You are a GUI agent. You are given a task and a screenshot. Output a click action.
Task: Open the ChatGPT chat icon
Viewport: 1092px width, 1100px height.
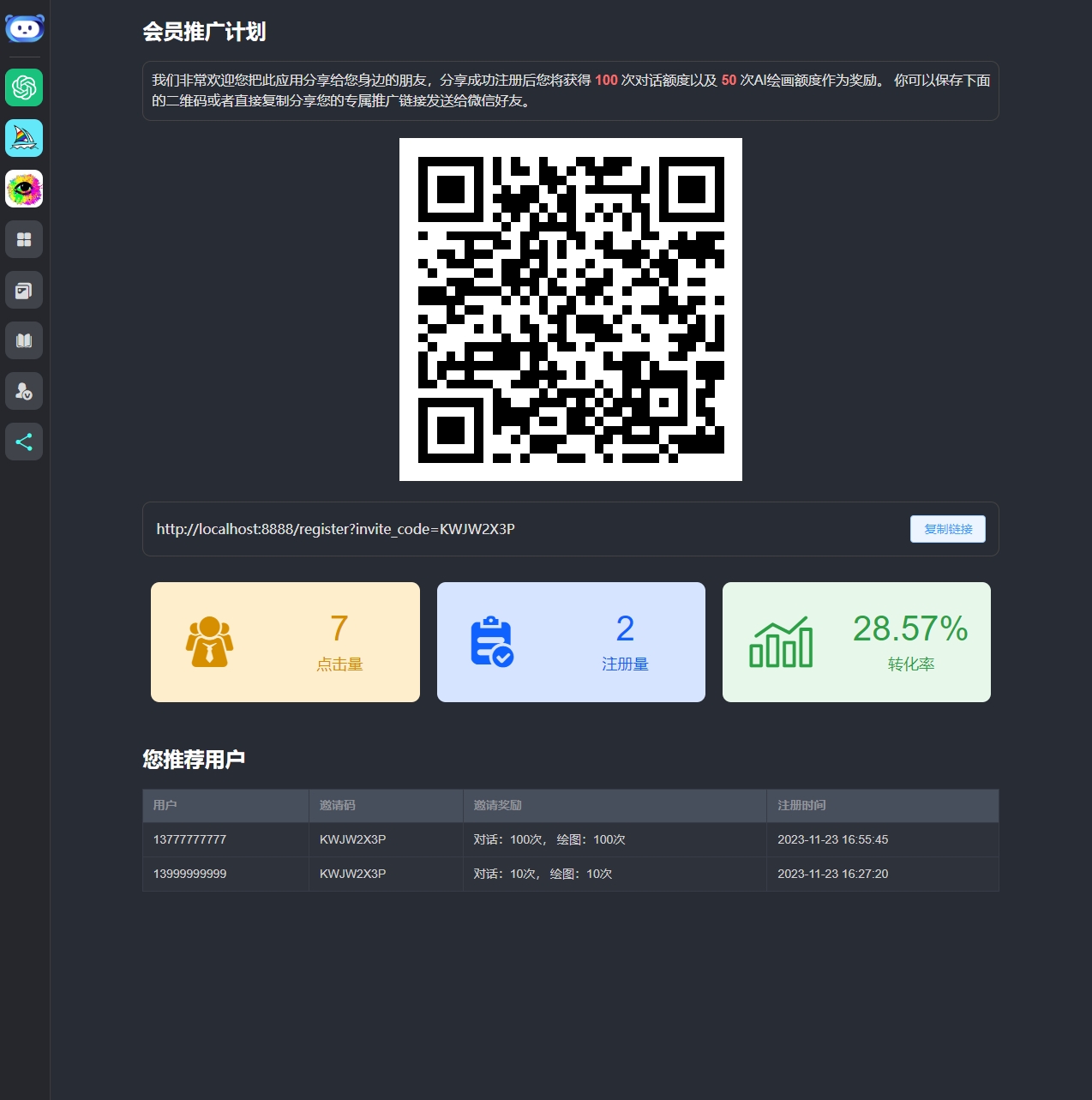(24, 87)
